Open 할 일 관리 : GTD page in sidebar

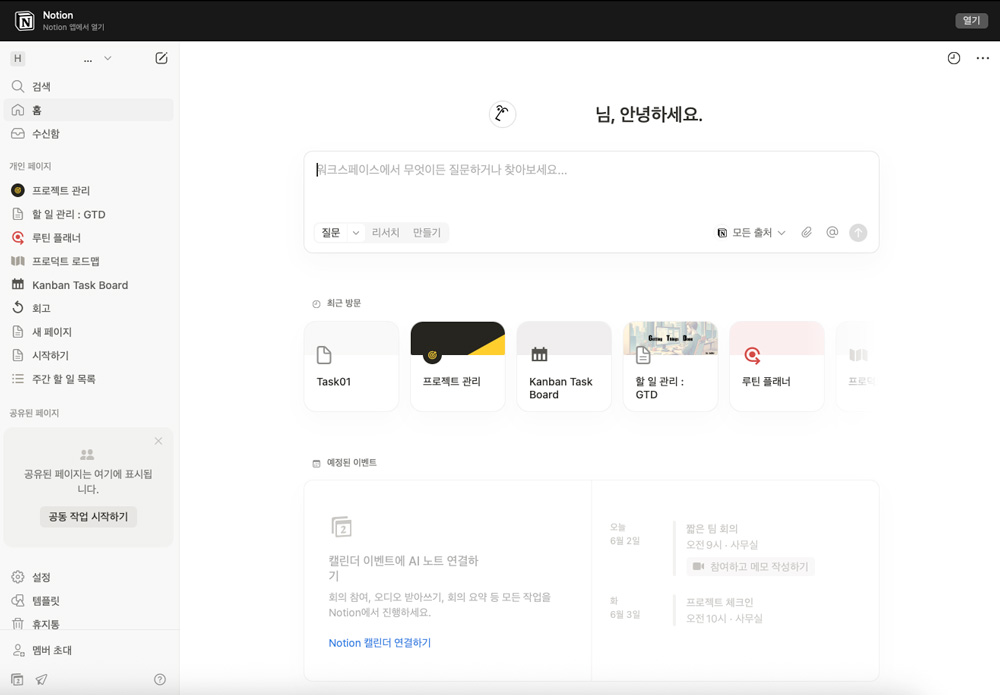point(89,214)
